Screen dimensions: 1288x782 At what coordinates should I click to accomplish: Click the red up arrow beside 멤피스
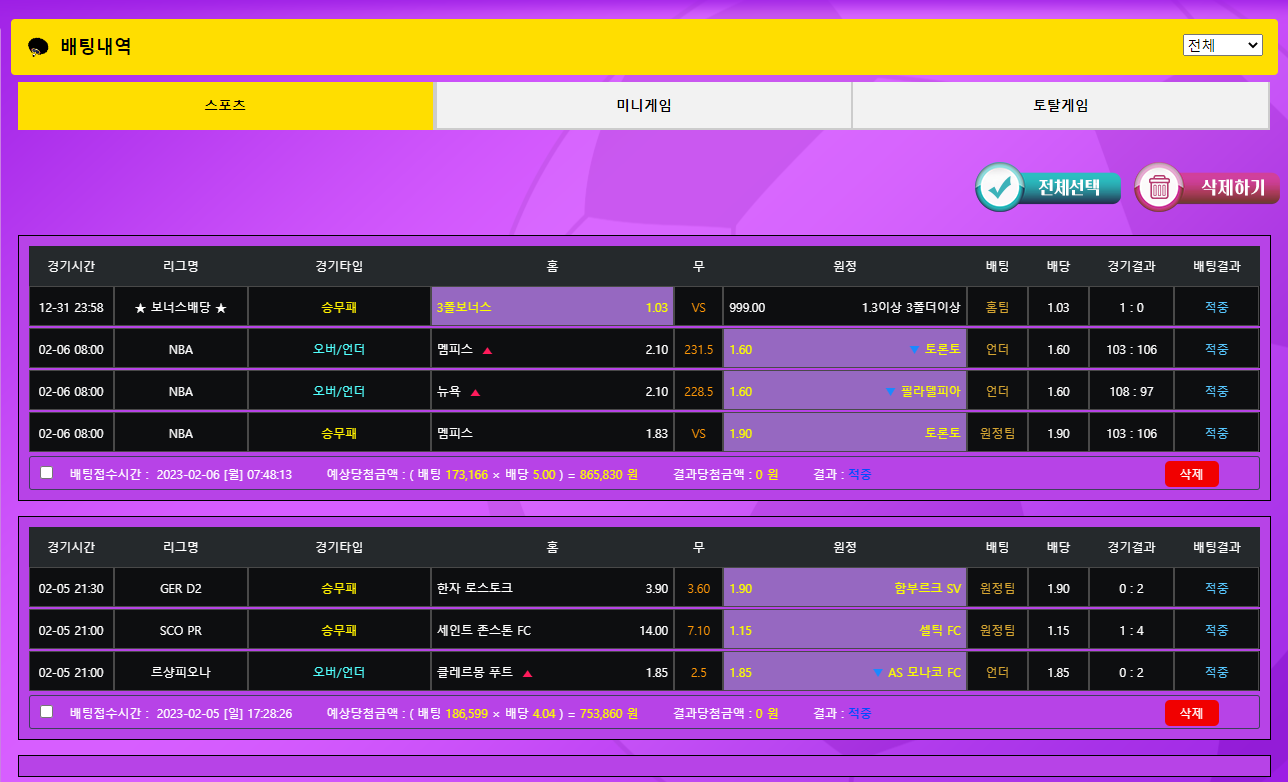tap(487, 350)
